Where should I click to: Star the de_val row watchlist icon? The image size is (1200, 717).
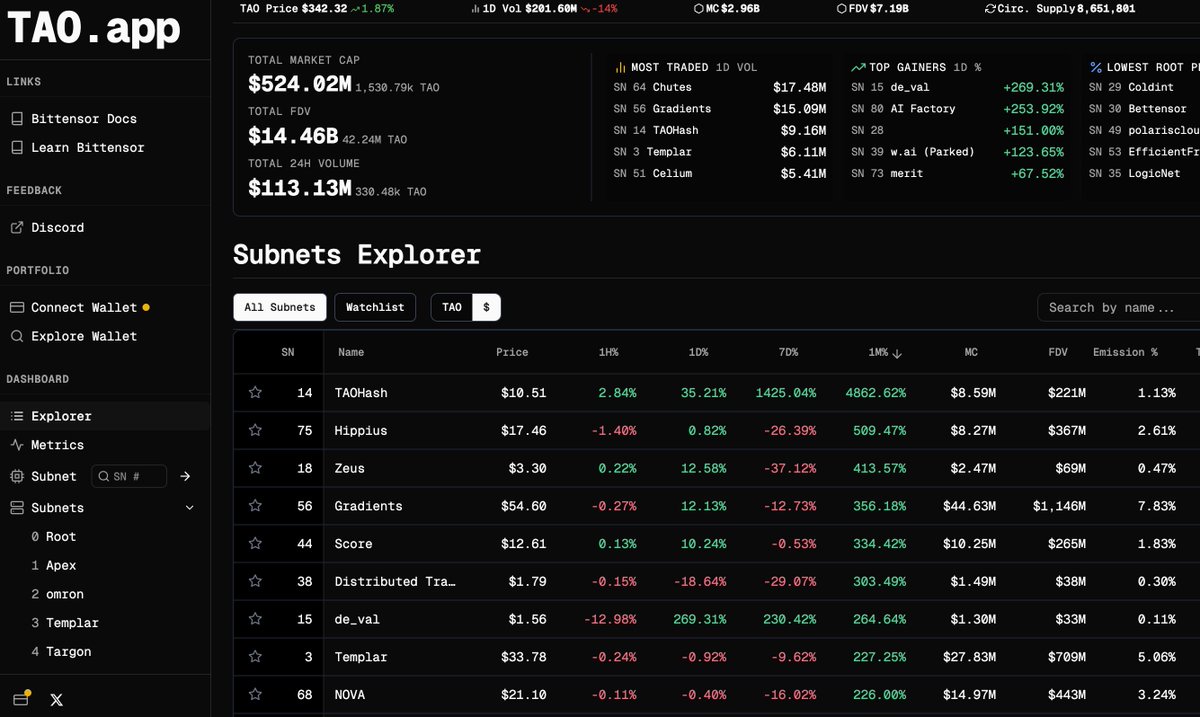(255, 619)
